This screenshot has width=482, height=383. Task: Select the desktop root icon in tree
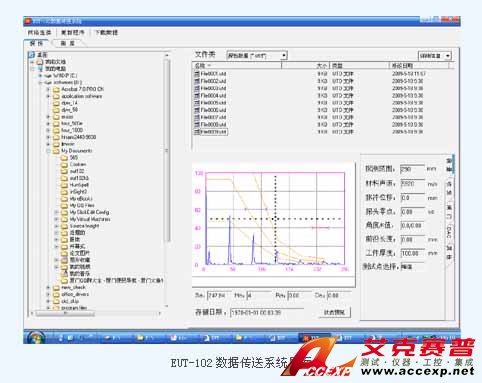pos(32,54)
